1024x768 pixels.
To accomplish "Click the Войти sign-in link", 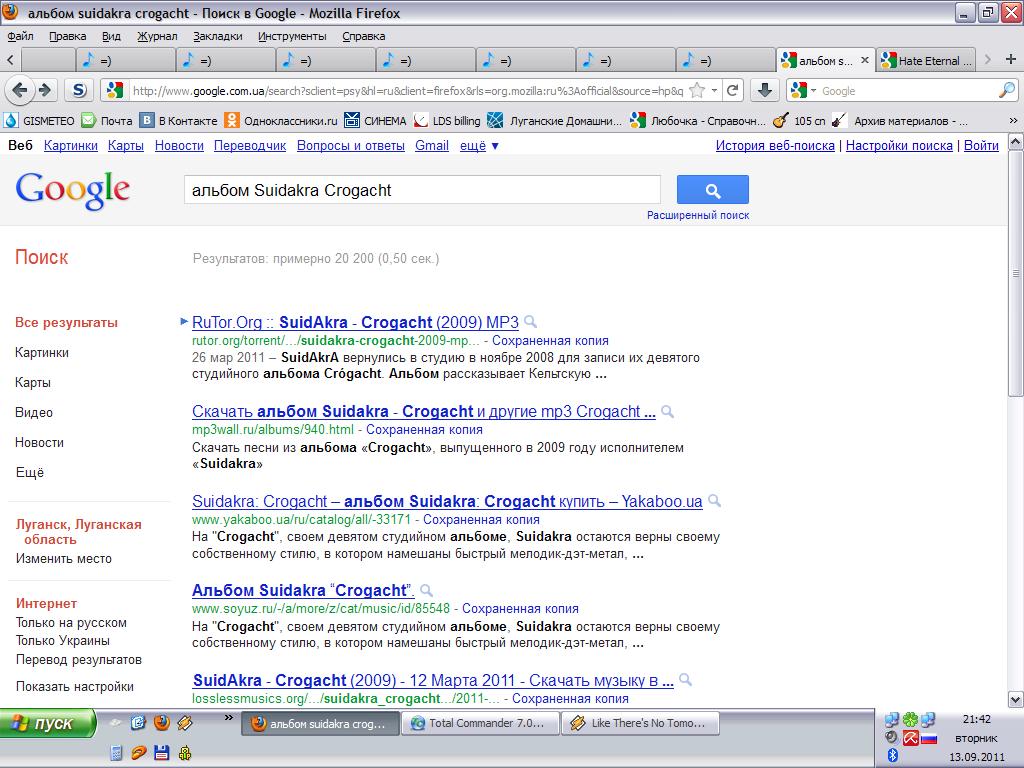I will (x=982, y=146).
